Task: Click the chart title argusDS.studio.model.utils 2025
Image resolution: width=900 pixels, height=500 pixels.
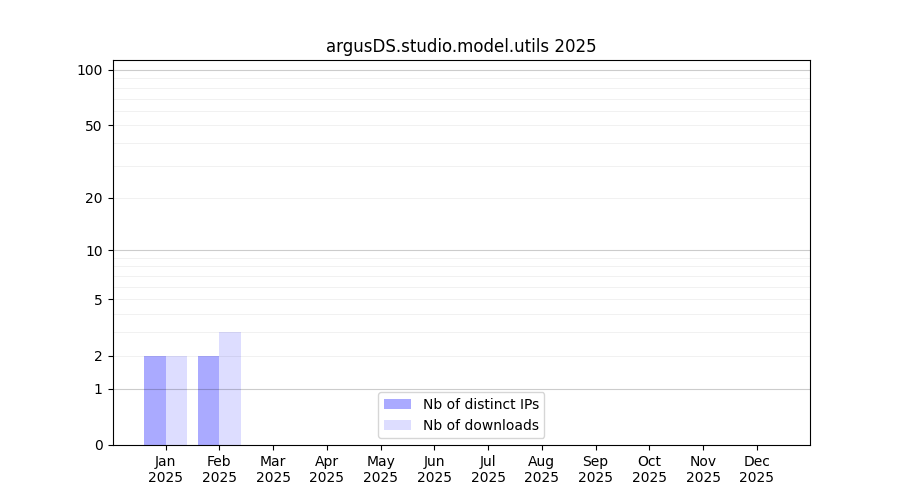Action: click(461, 46)
